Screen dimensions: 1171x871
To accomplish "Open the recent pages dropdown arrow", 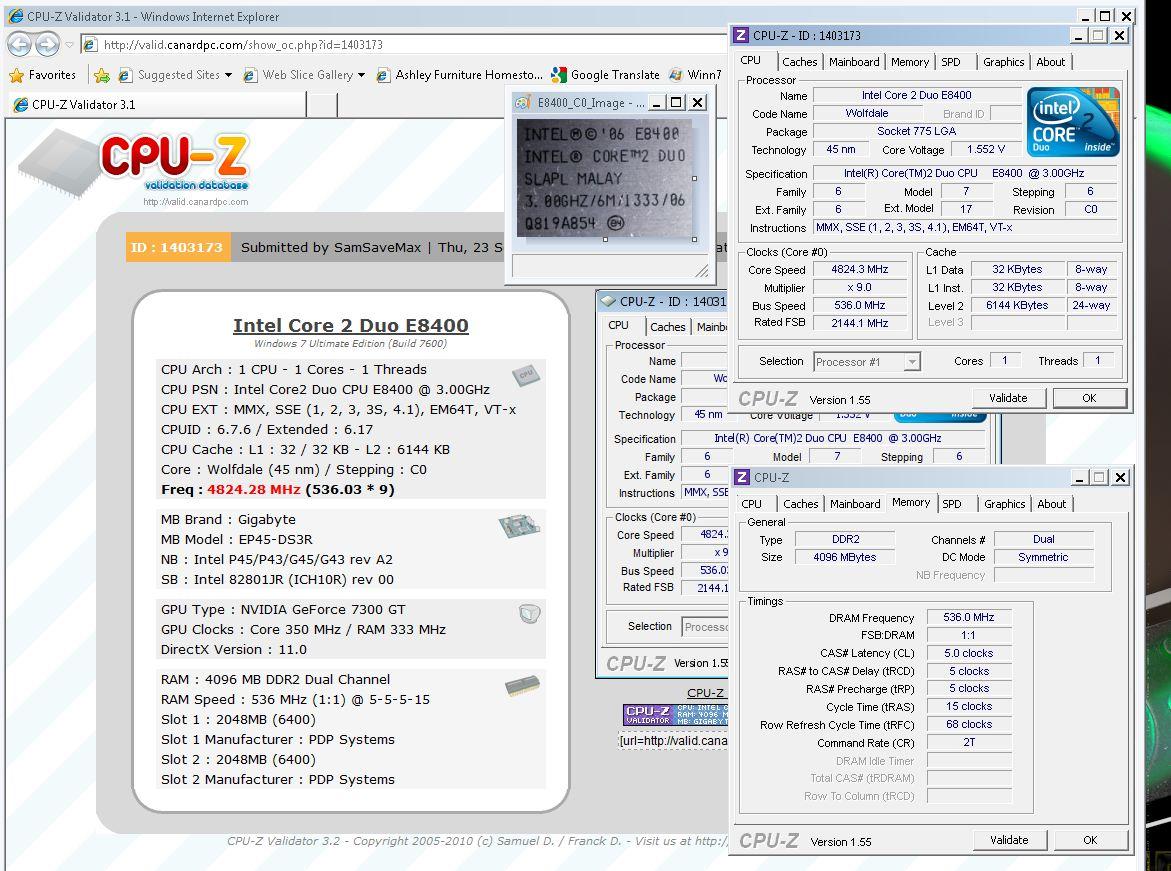I will click(x=69, y=45).
